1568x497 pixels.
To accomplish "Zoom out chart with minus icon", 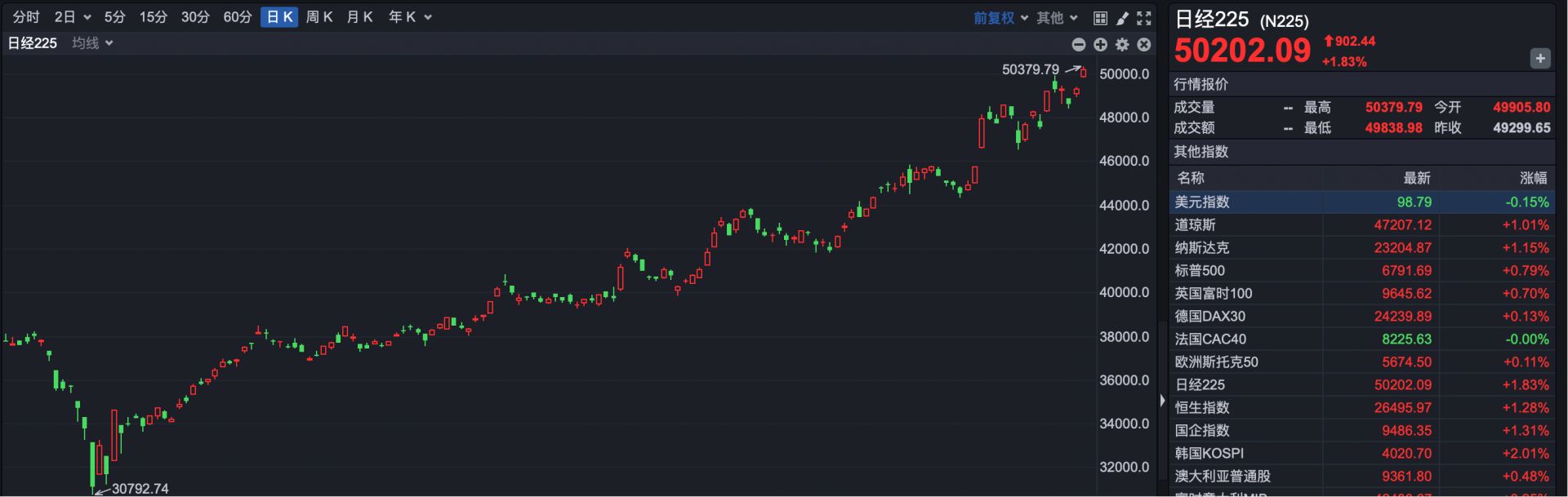I will coord(1079,45).
